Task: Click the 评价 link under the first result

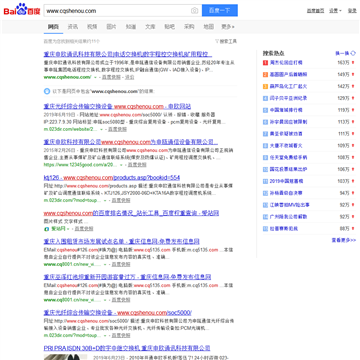Action: pos(130,77)
